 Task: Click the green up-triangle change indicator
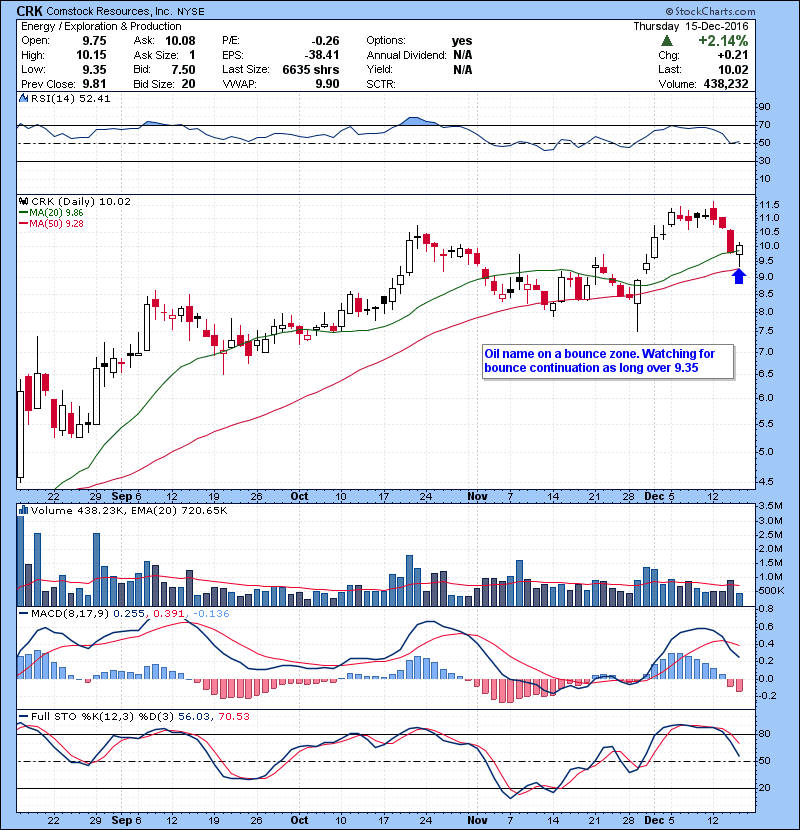click(667, 41)
